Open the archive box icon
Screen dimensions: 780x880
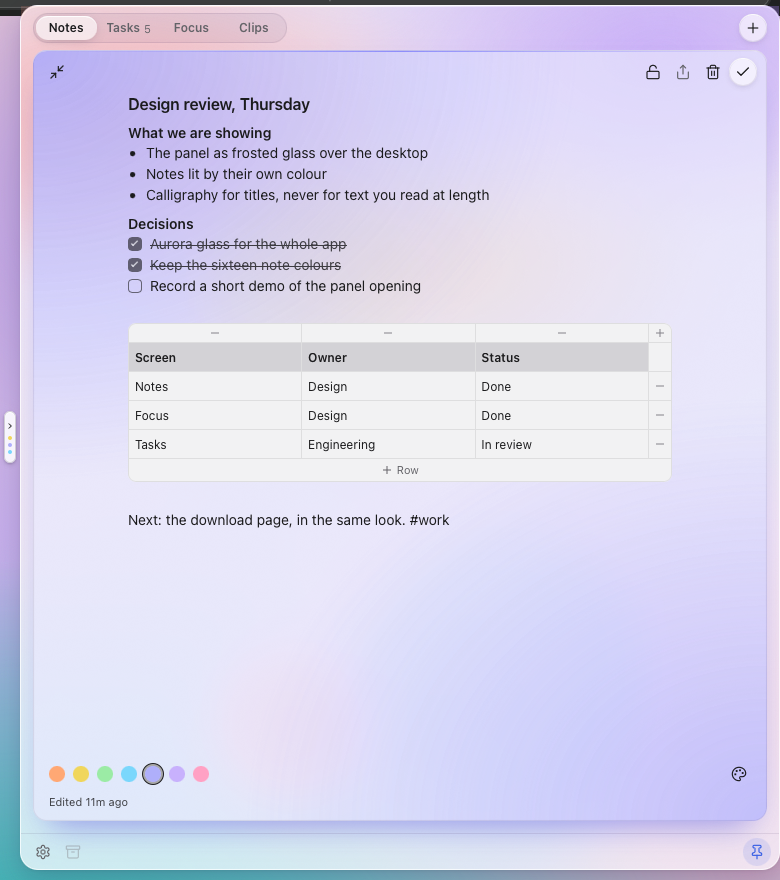[73, 852]
